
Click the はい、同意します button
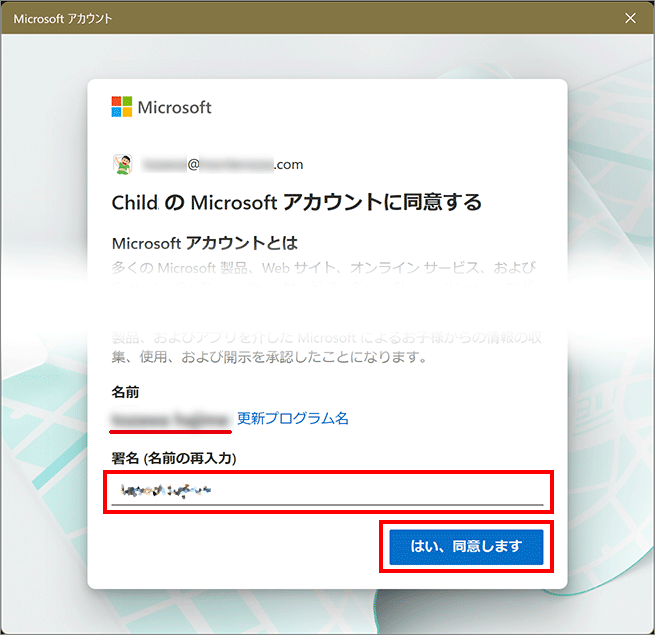466,547
